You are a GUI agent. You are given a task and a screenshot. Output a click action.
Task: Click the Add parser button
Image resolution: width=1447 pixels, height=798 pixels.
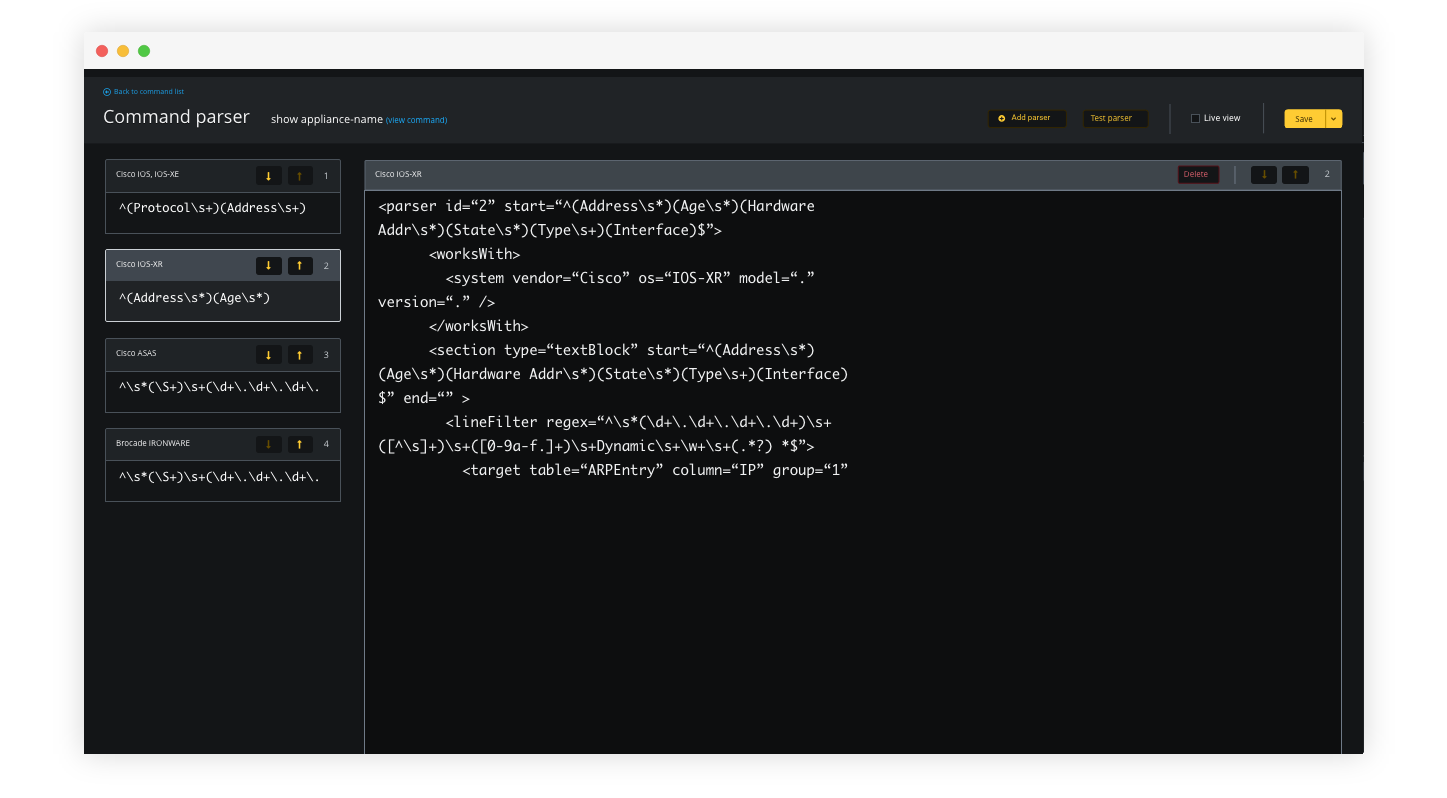(x=1026, y=118)
